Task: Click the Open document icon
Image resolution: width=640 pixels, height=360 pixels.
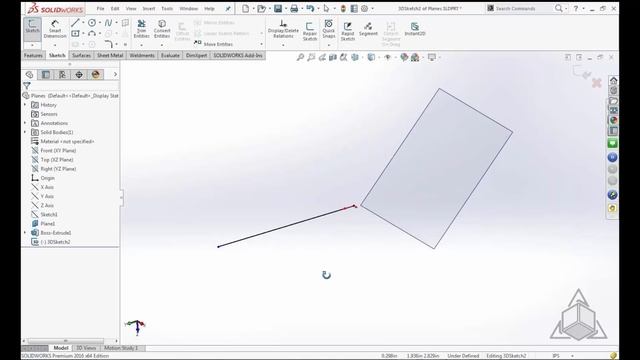Action: [261, 9]
